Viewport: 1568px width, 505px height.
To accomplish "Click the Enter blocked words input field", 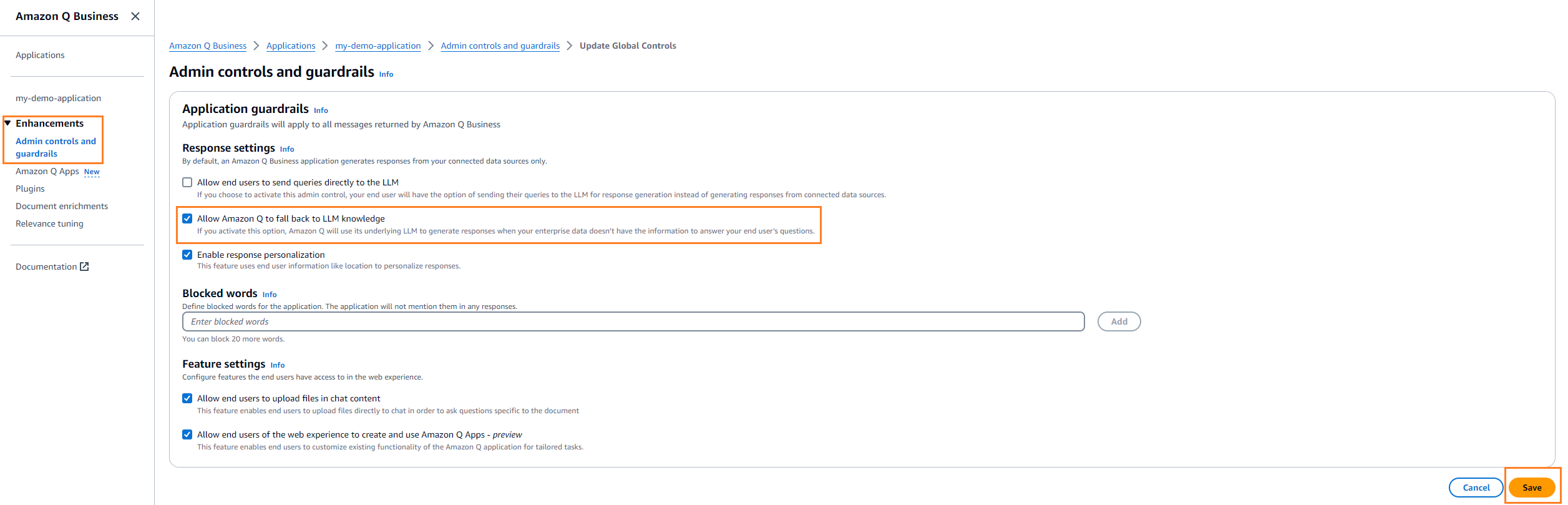I will 633,321.
